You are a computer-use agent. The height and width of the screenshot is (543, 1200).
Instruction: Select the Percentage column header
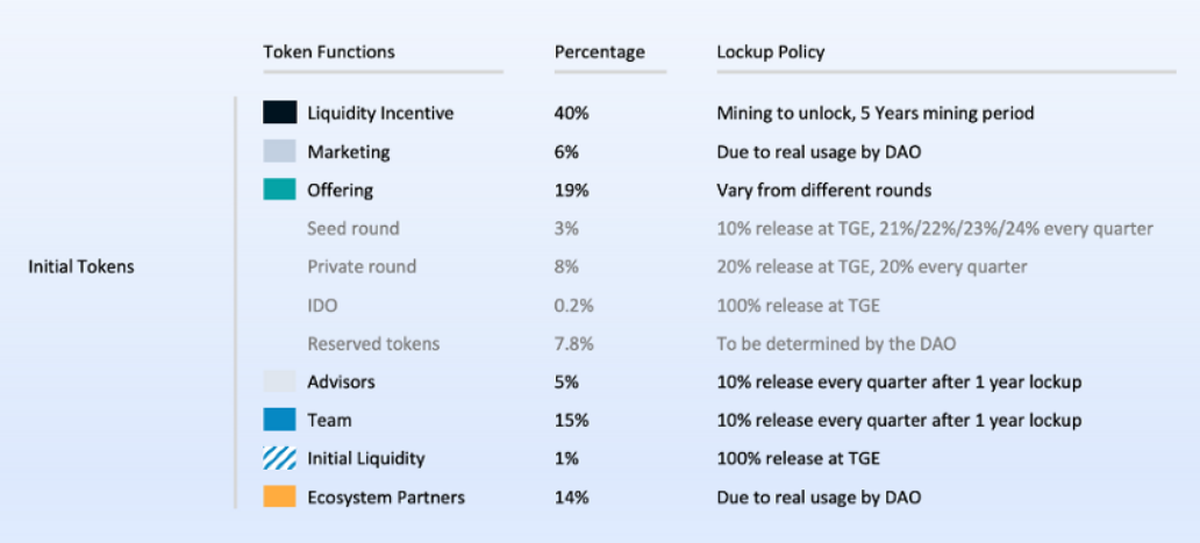tap(600, 52)
